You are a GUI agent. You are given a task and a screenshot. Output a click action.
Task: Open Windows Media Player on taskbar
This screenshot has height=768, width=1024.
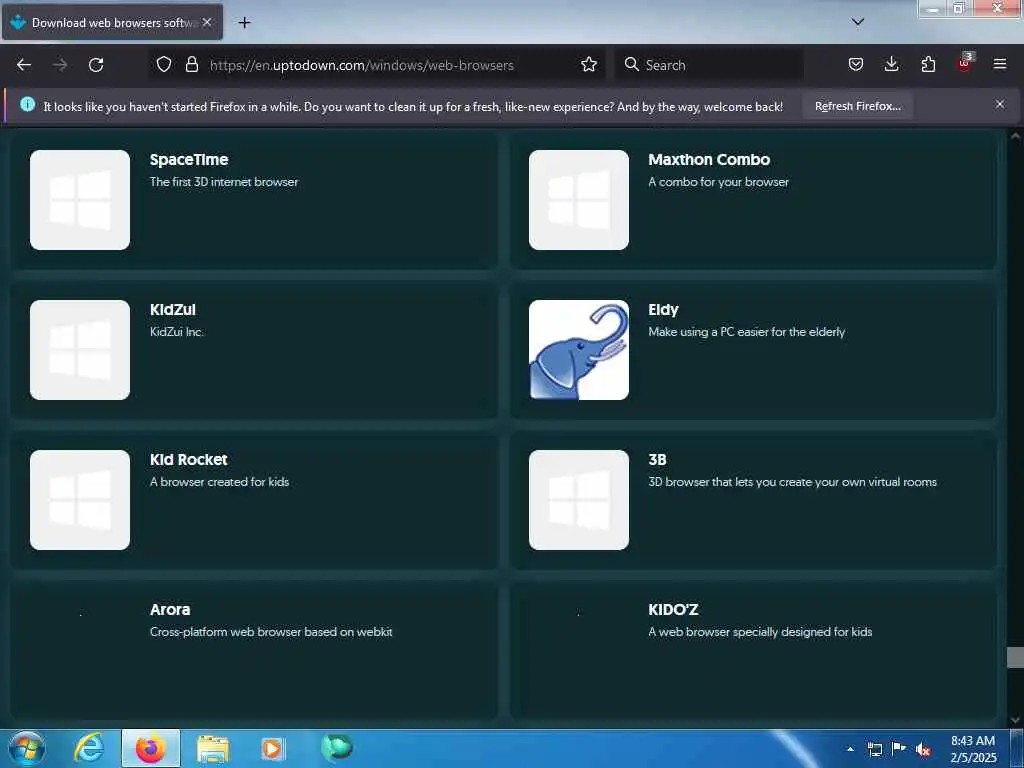[x=273, y=749]
